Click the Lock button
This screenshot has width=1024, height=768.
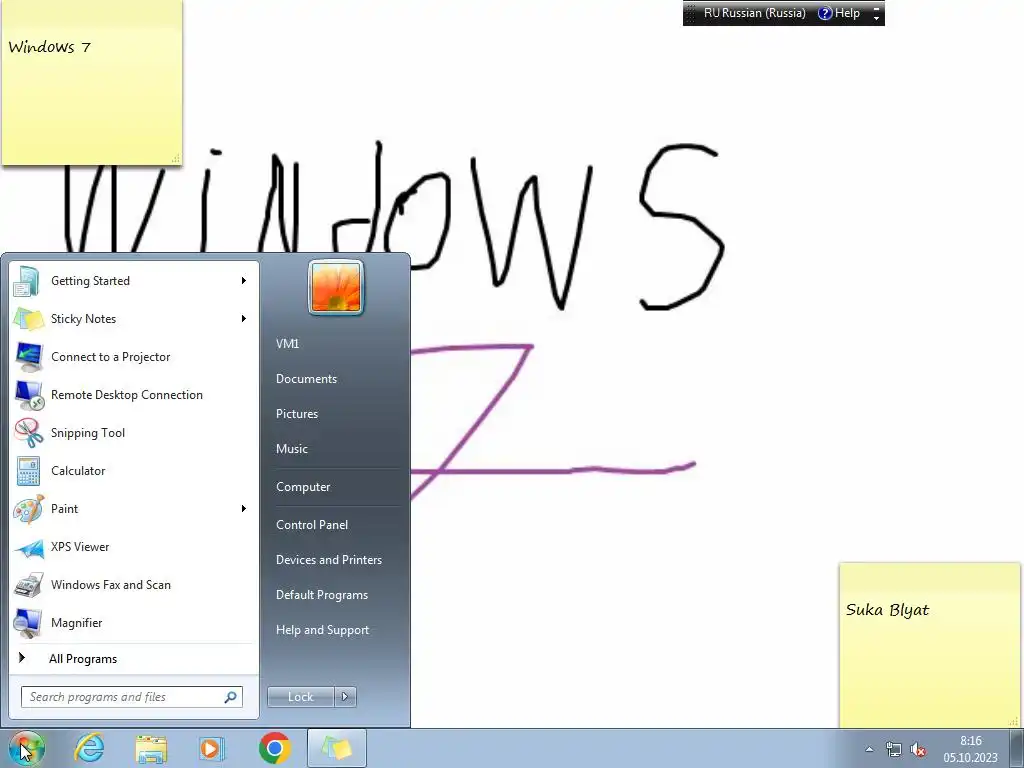click(x=300, y=697)
